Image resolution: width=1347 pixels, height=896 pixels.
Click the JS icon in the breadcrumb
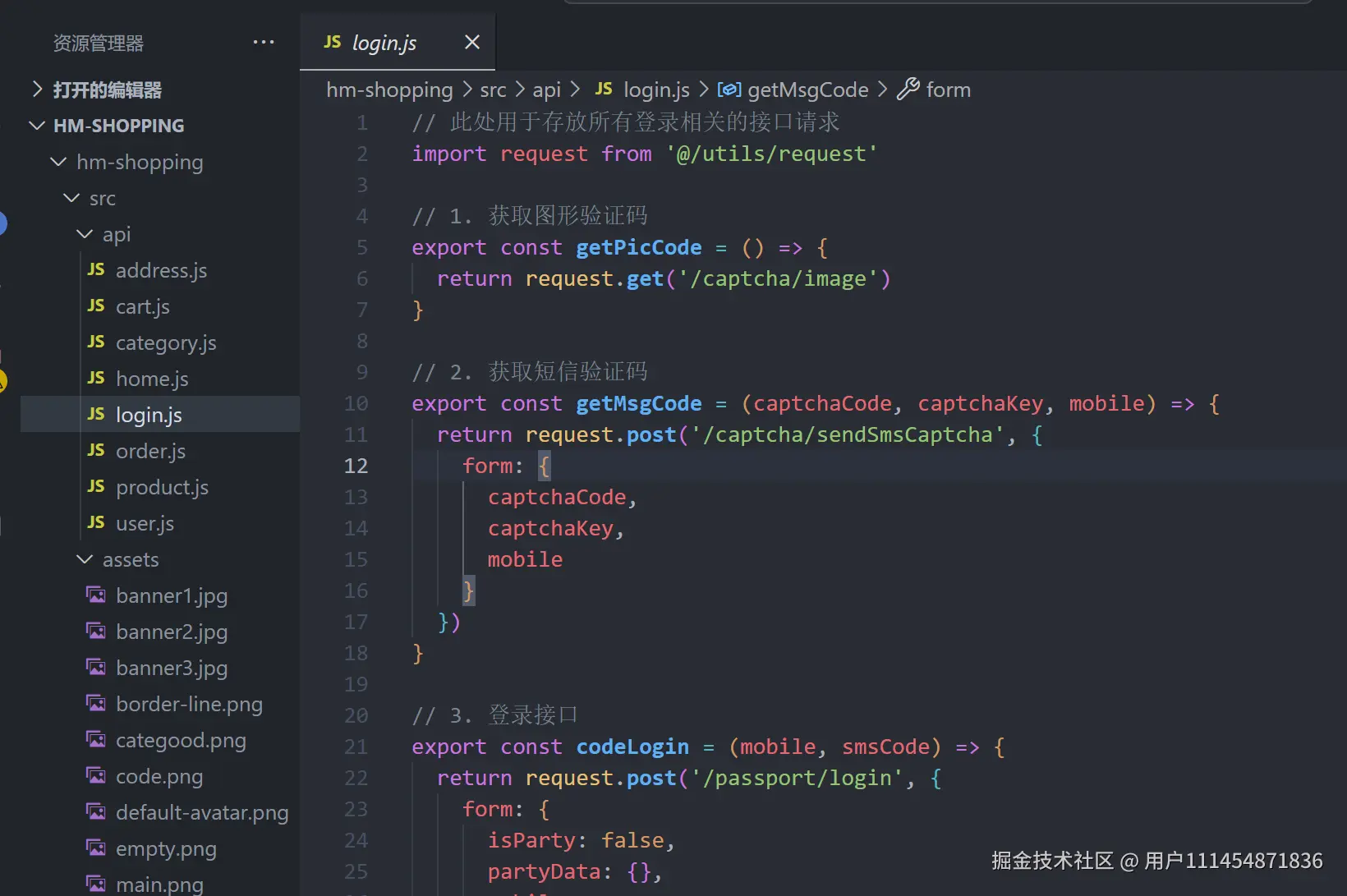click(x=604, y=89)
